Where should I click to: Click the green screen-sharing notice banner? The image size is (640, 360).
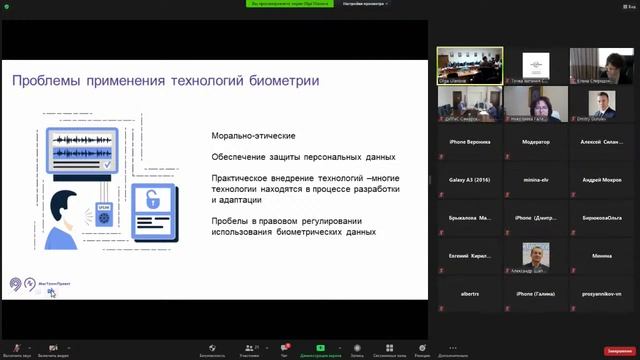(289, 4)
